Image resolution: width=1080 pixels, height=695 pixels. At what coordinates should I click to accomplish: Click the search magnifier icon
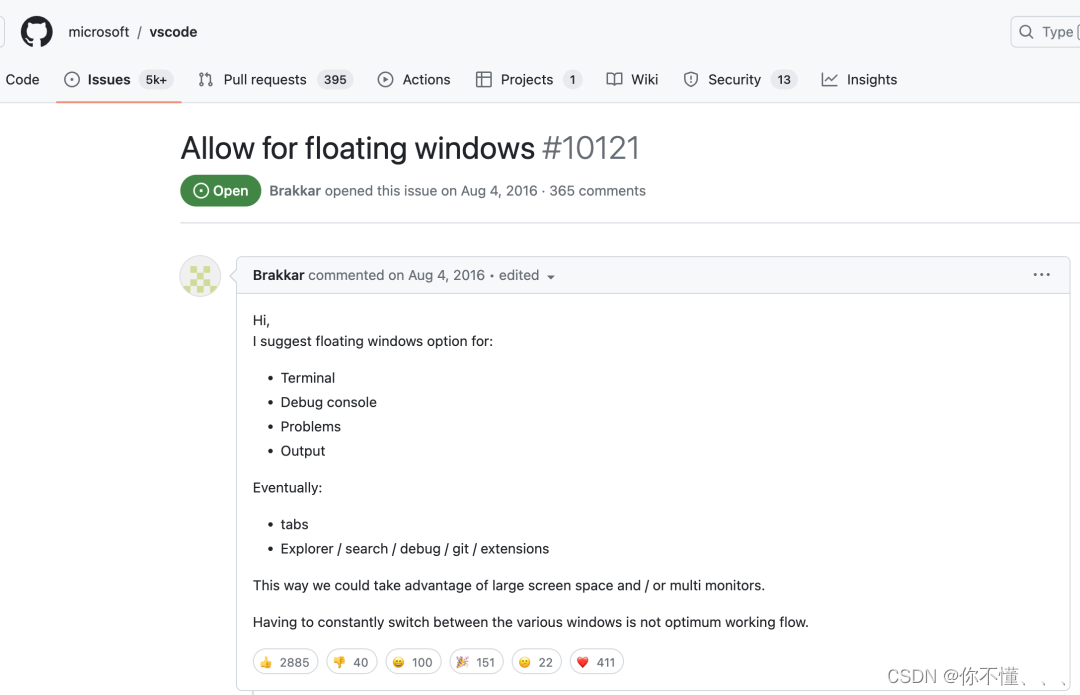(1026, 32)
